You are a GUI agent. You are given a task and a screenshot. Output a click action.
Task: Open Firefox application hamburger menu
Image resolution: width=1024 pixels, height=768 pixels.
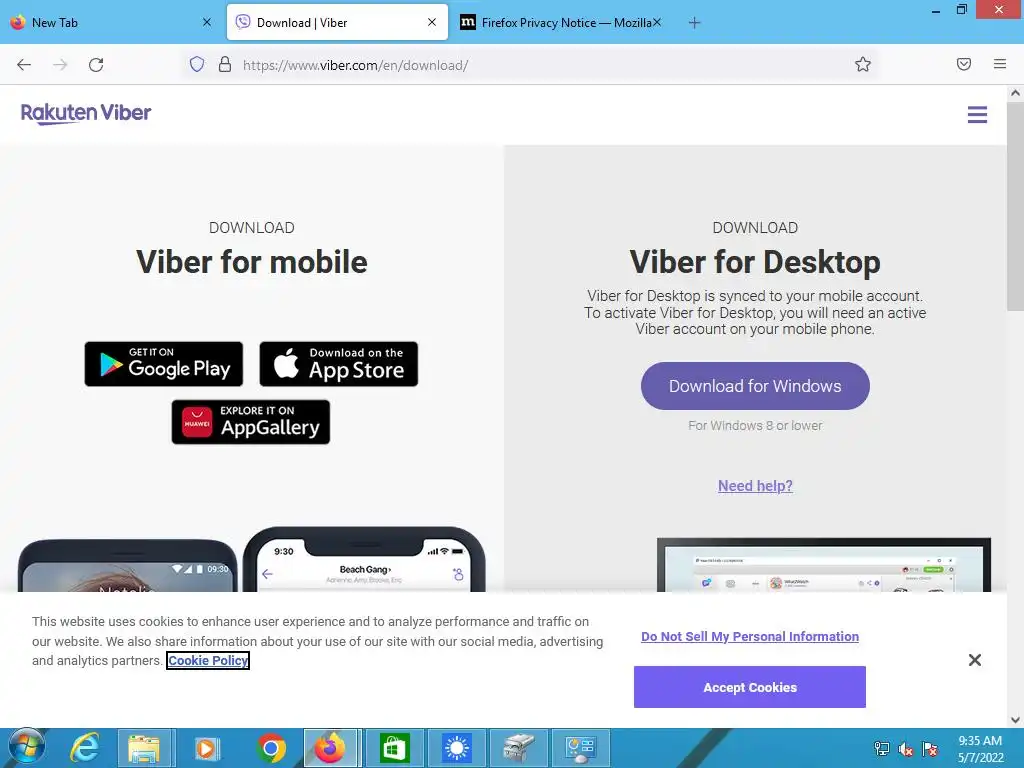(x=999, y=64)
